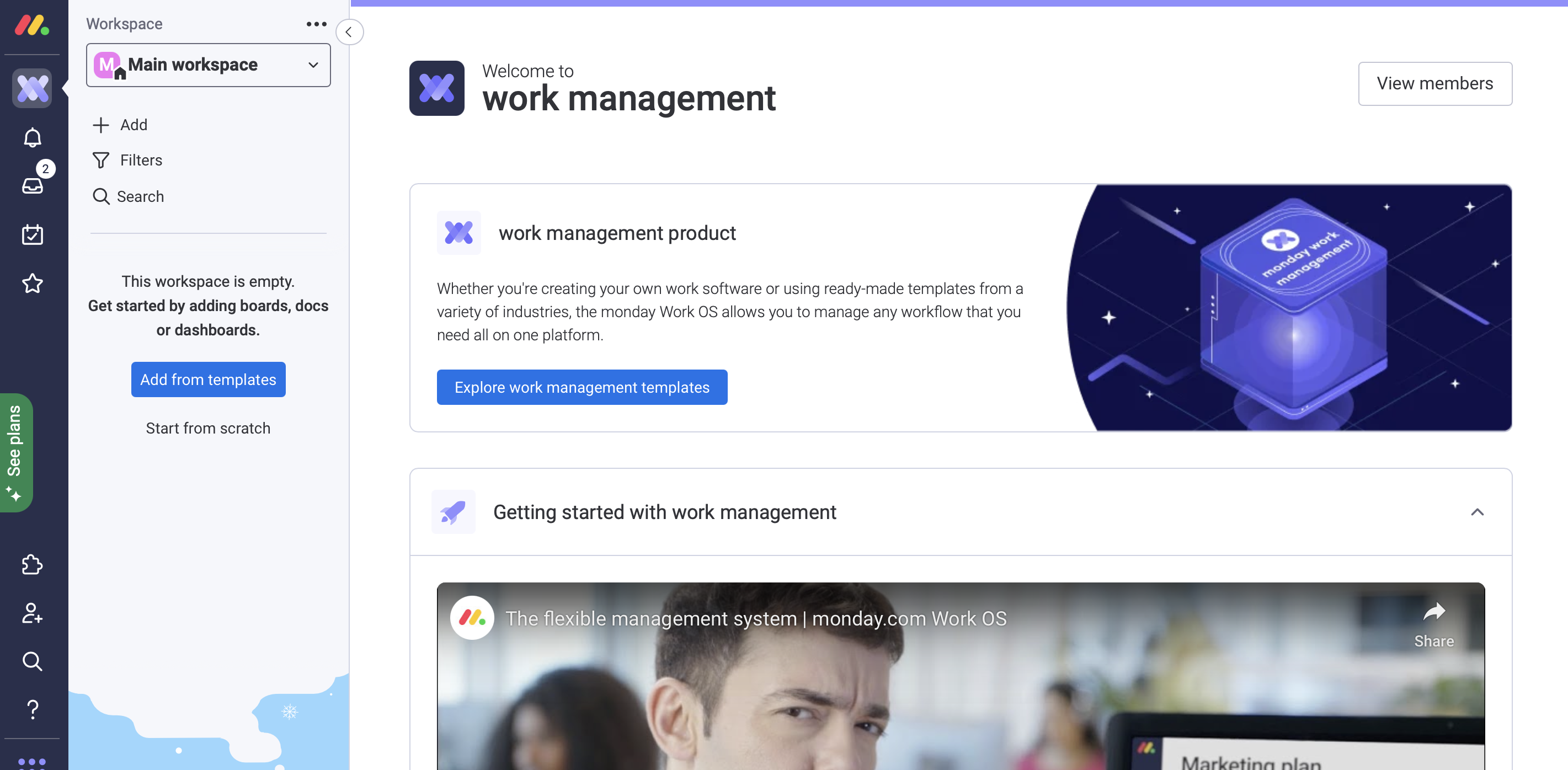
Task: Open search everything magnifier in left rail
Action: (32, 661)
